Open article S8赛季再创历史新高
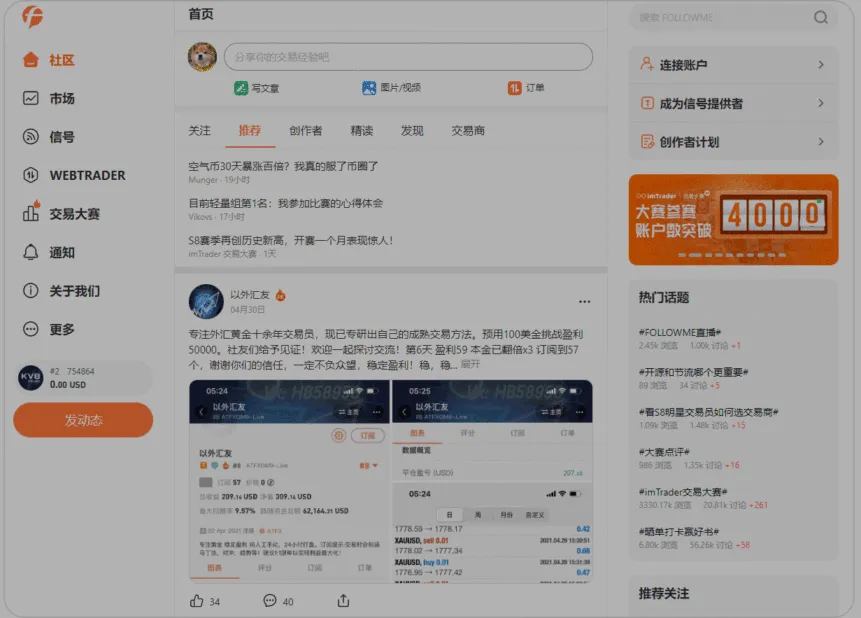 (290, 240)
